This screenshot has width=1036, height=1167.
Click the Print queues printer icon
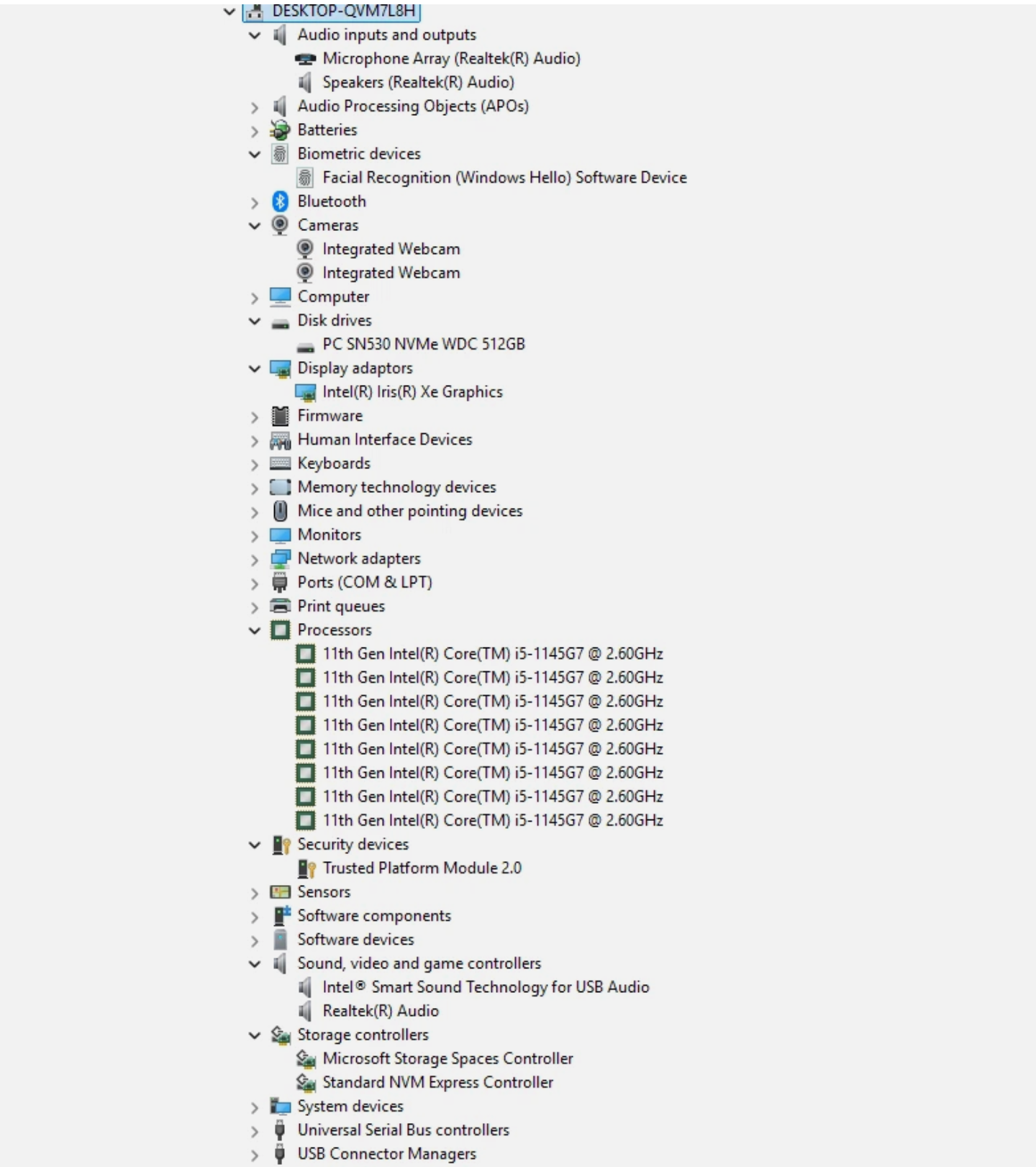point(280,606)
